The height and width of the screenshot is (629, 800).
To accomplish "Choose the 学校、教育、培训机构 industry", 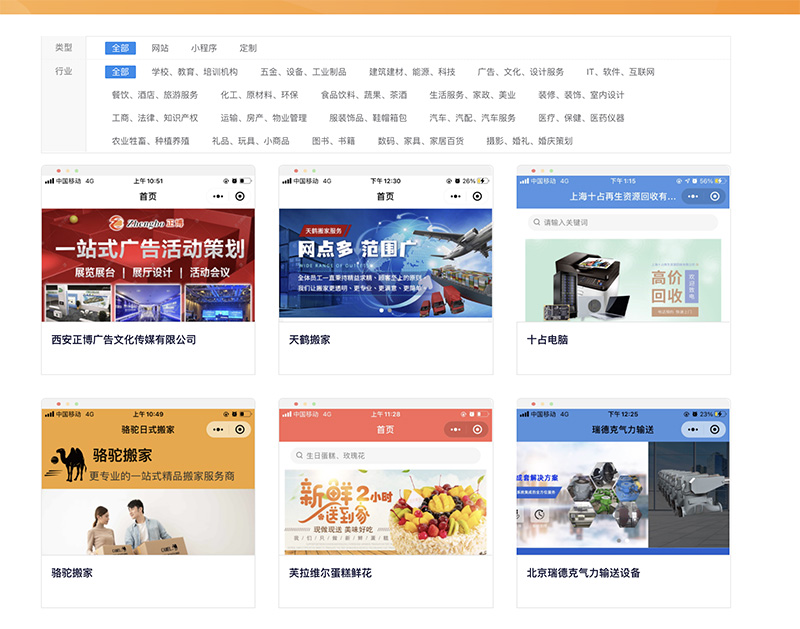I will (194, 72).
